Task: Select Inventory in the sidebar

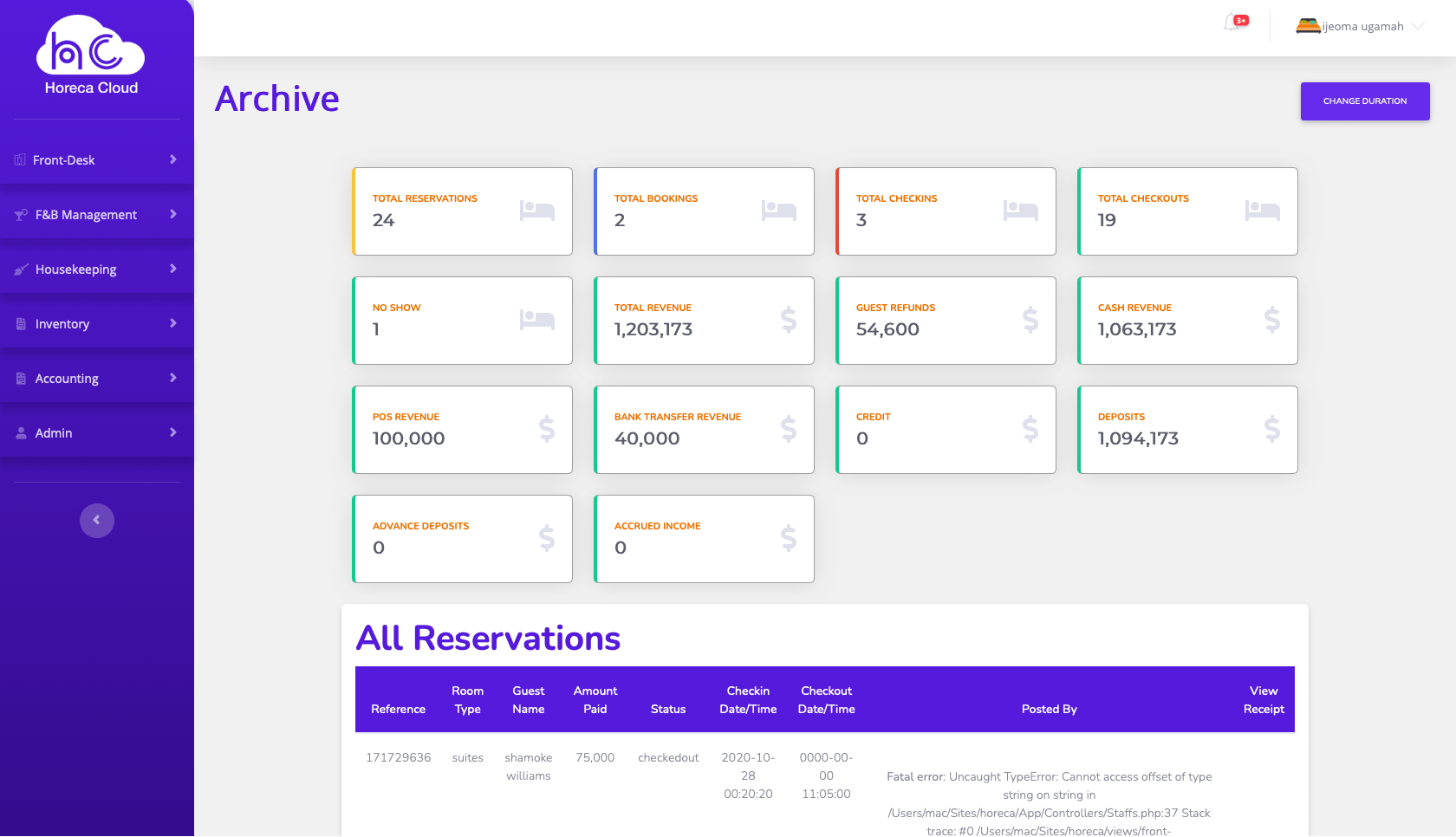Action: (97, 324)
